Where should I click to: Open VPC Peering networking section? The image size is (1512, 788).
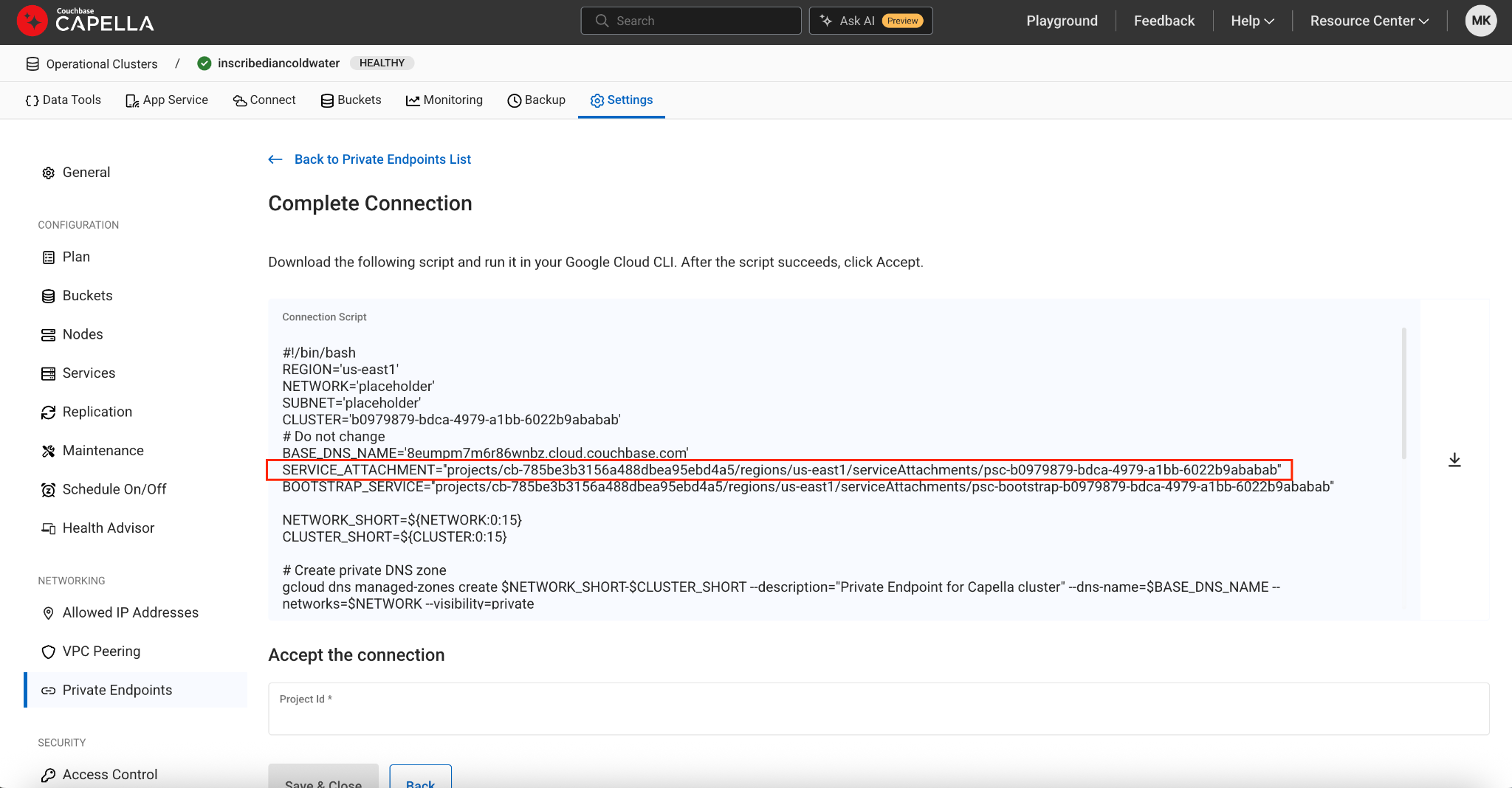[101, 652]
